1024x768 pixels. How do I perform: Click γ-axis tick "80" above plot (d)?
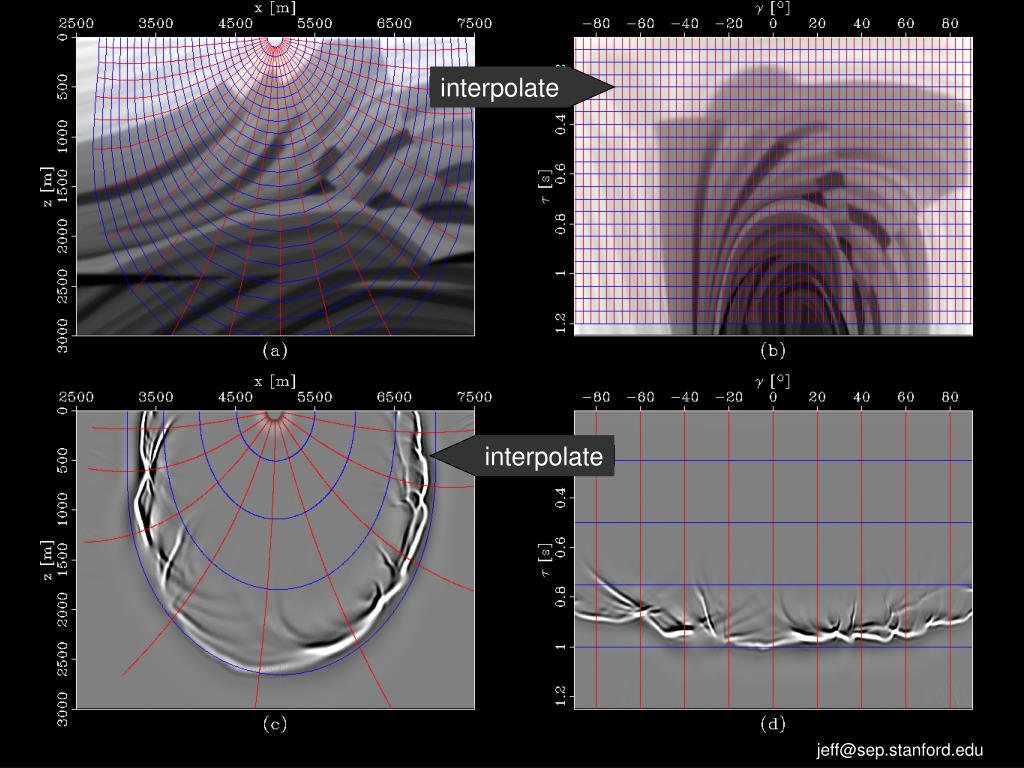point(950,397)
